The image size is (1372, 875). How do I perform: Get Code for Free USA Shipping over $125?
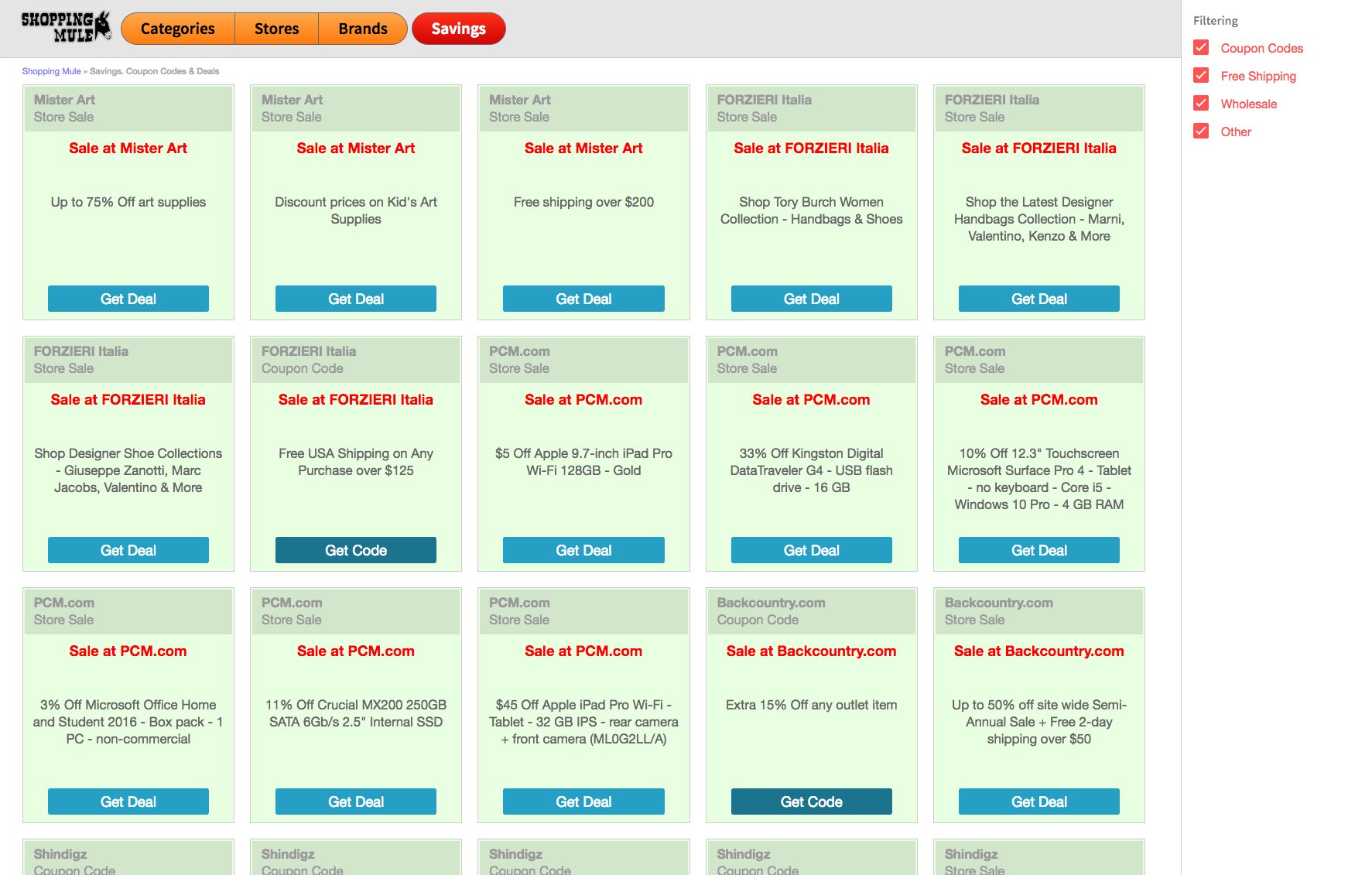[356, 550]
